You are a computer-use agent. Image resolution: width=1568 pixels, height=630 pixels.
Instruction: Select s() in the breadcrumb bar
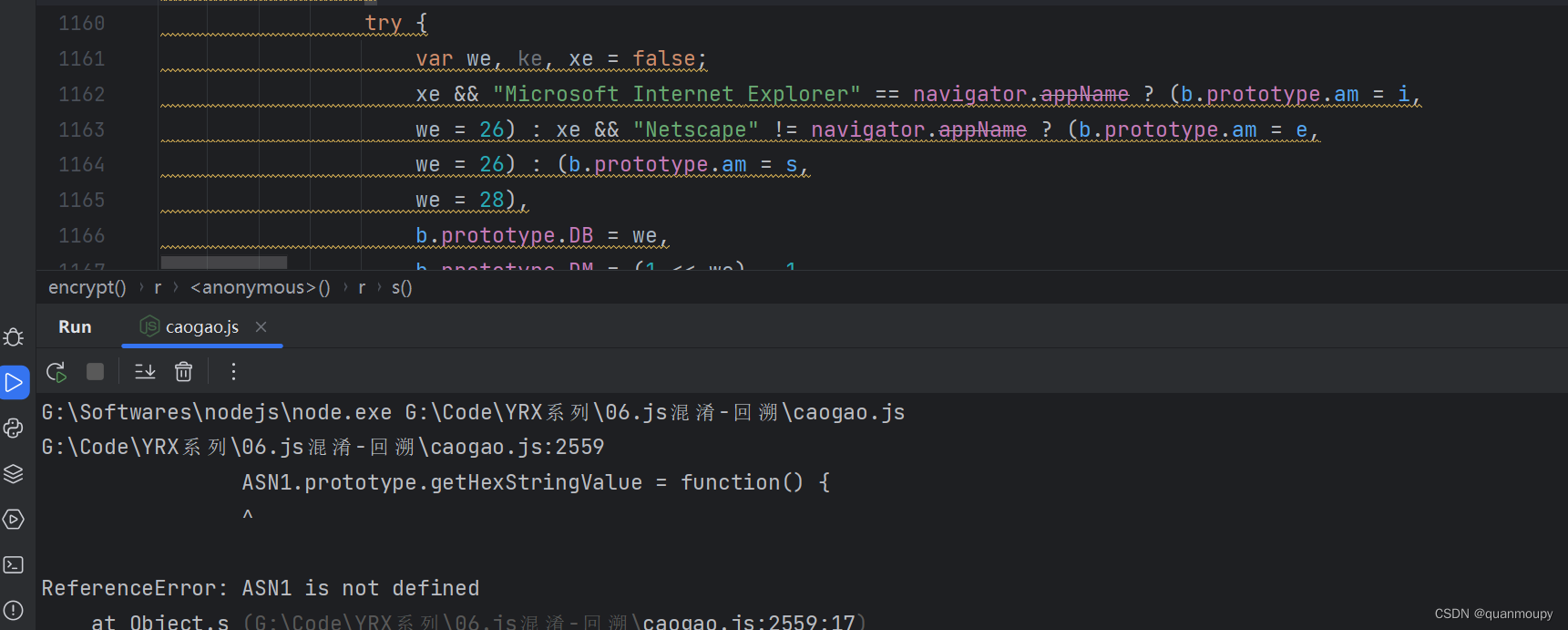point(402,287)
